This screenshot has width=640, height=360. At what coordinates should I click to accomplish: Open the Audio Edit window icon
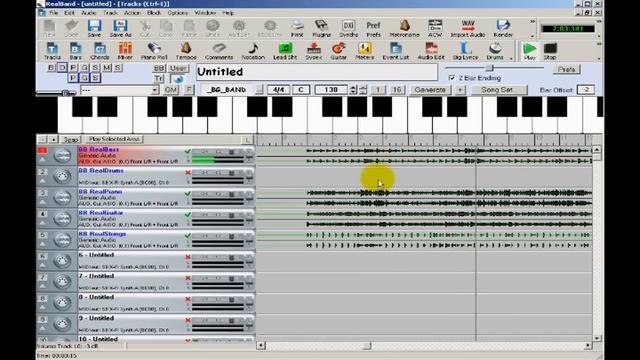(x=431, y=51)
